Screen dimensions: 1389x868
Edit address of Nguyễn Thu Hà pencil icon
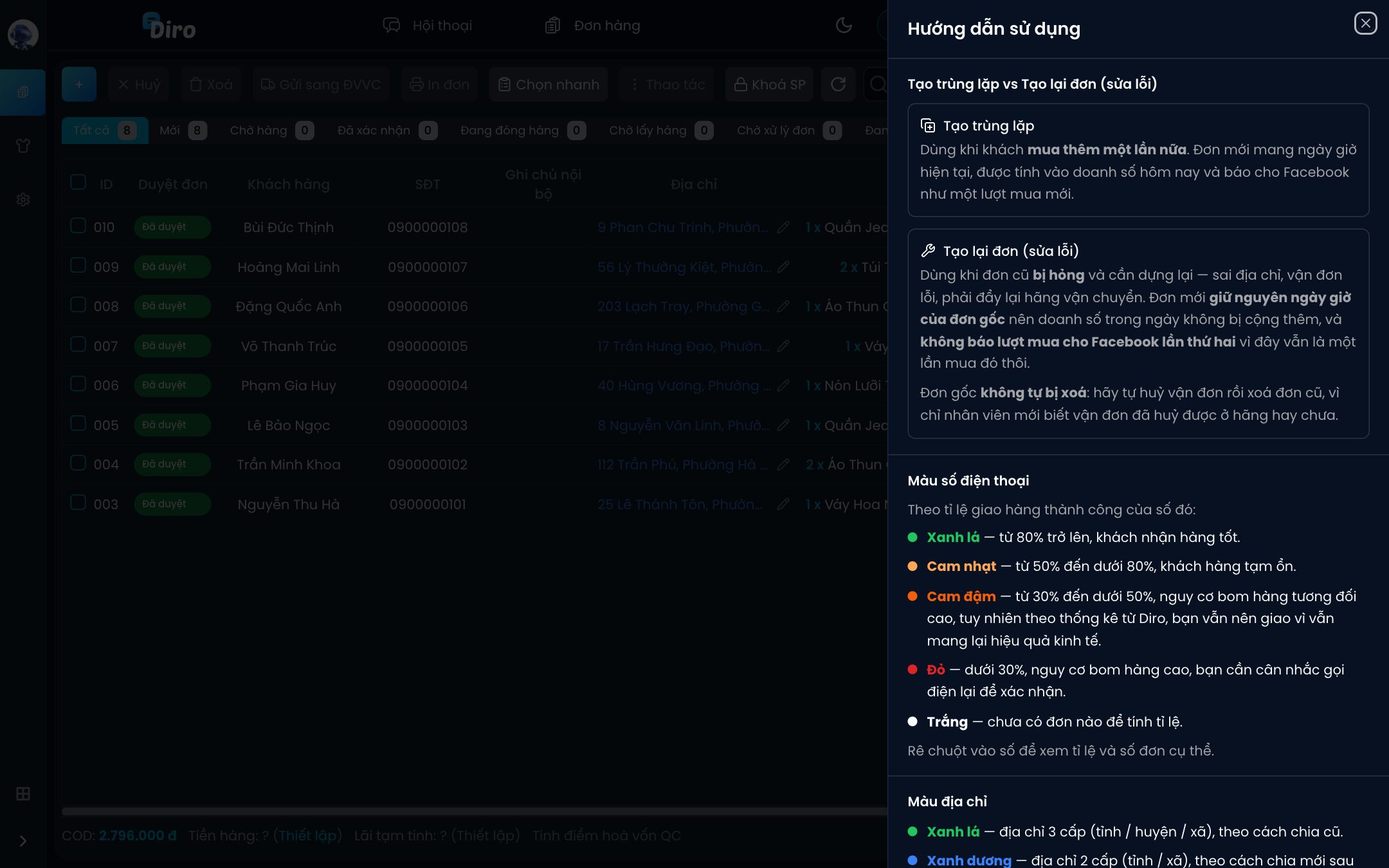coord(783,505)
